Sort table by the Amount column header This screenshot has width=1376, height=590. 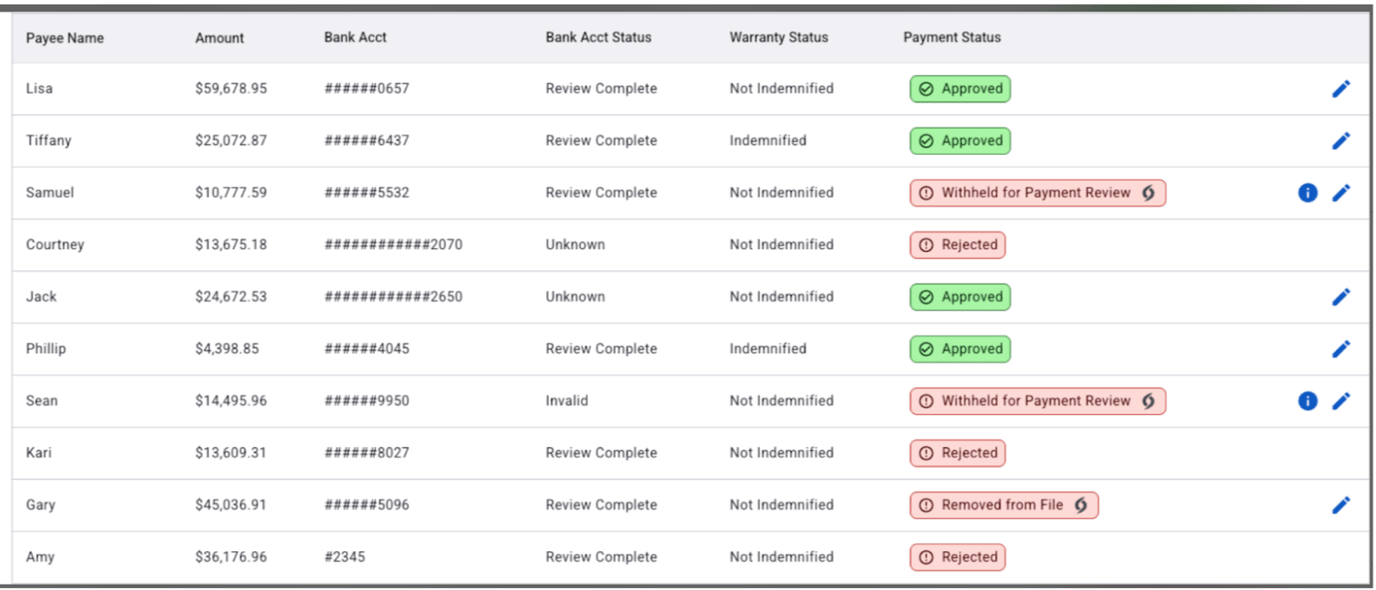(219, 37)
